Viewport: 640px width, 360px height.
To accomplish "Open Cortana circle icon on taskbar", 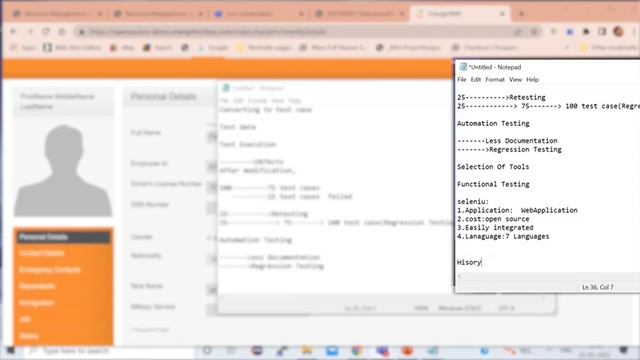I will [207, 351].
